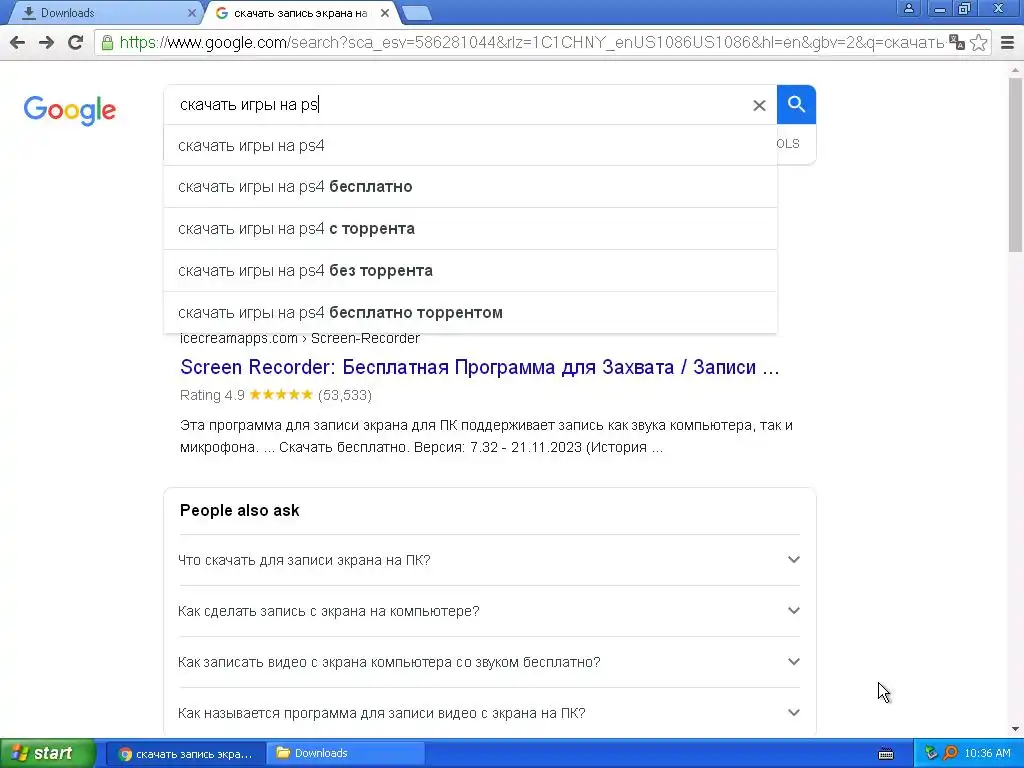The height and width of the screenshot is (768, 1024).
Task: Click the 'Rating 4.9' text
Action: 212,395
